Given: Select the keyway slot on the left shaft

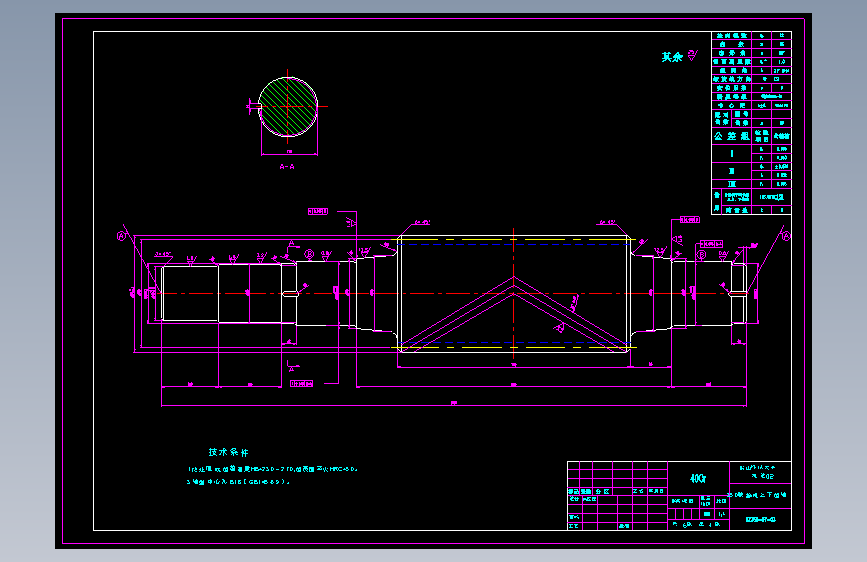Looking at the screenshot, I should (x=290, y=294).
